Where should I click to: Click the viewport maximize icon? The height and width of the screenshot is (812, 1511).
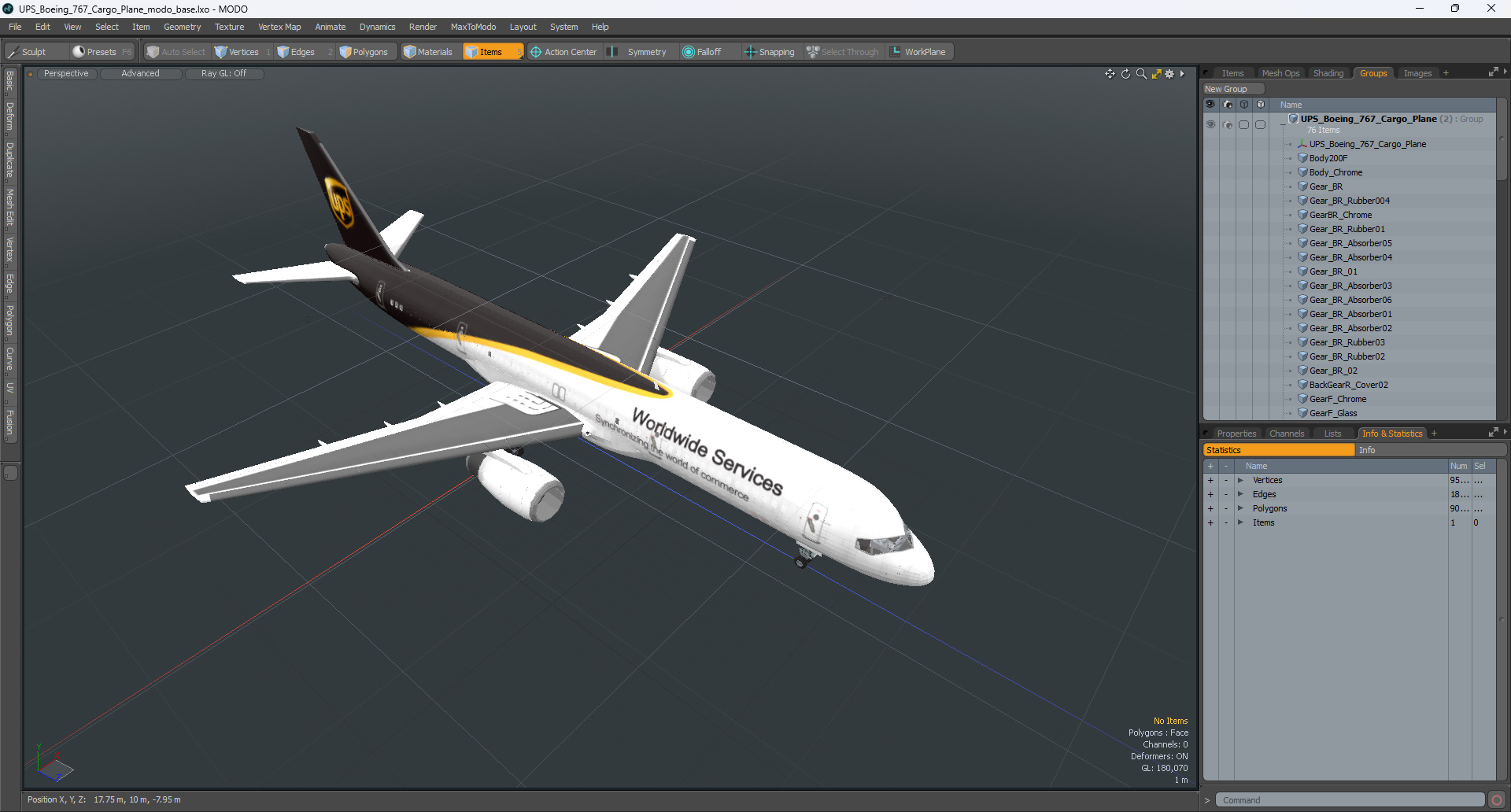[x=1156, y=74]
